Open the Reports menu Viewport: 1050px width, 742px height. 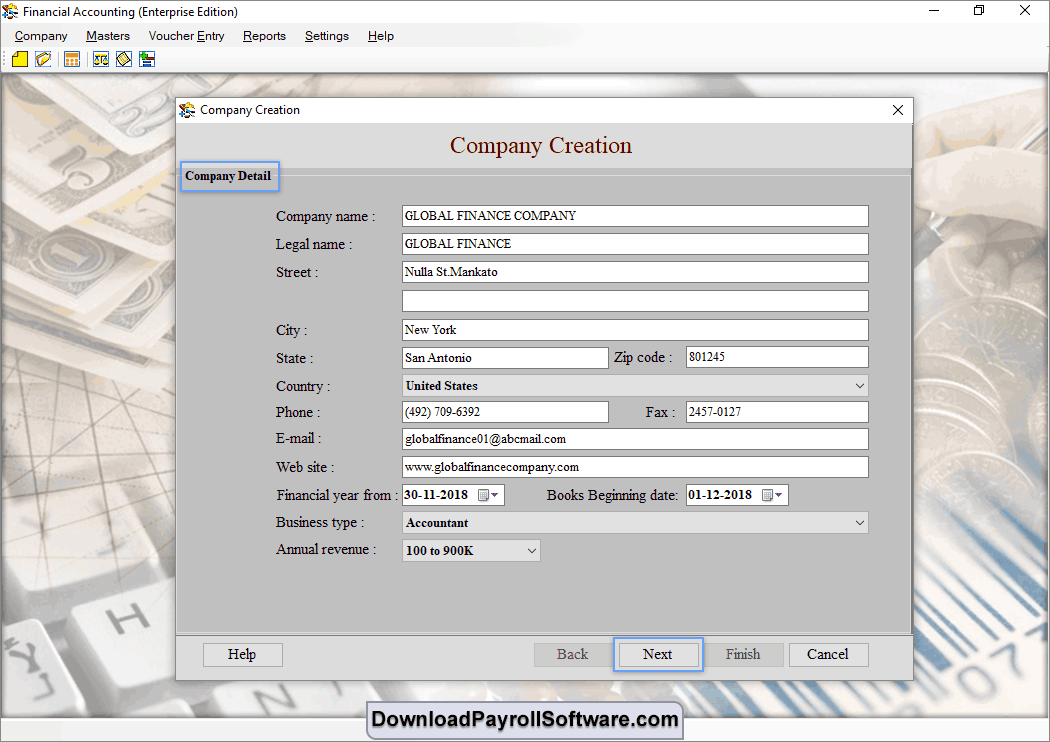(264, 36)
